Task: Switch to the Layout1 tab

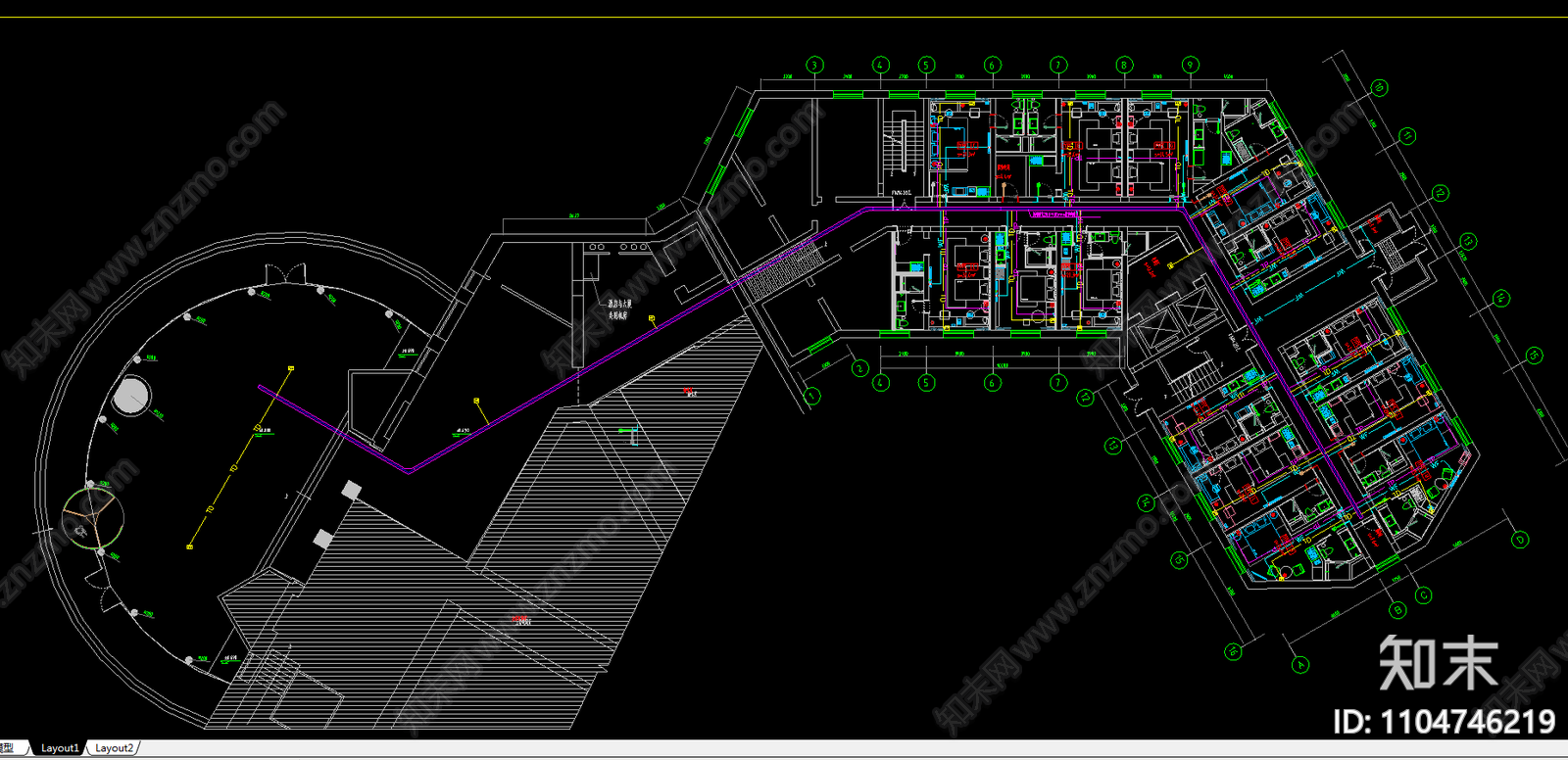Action: click(x=60, y=748)
